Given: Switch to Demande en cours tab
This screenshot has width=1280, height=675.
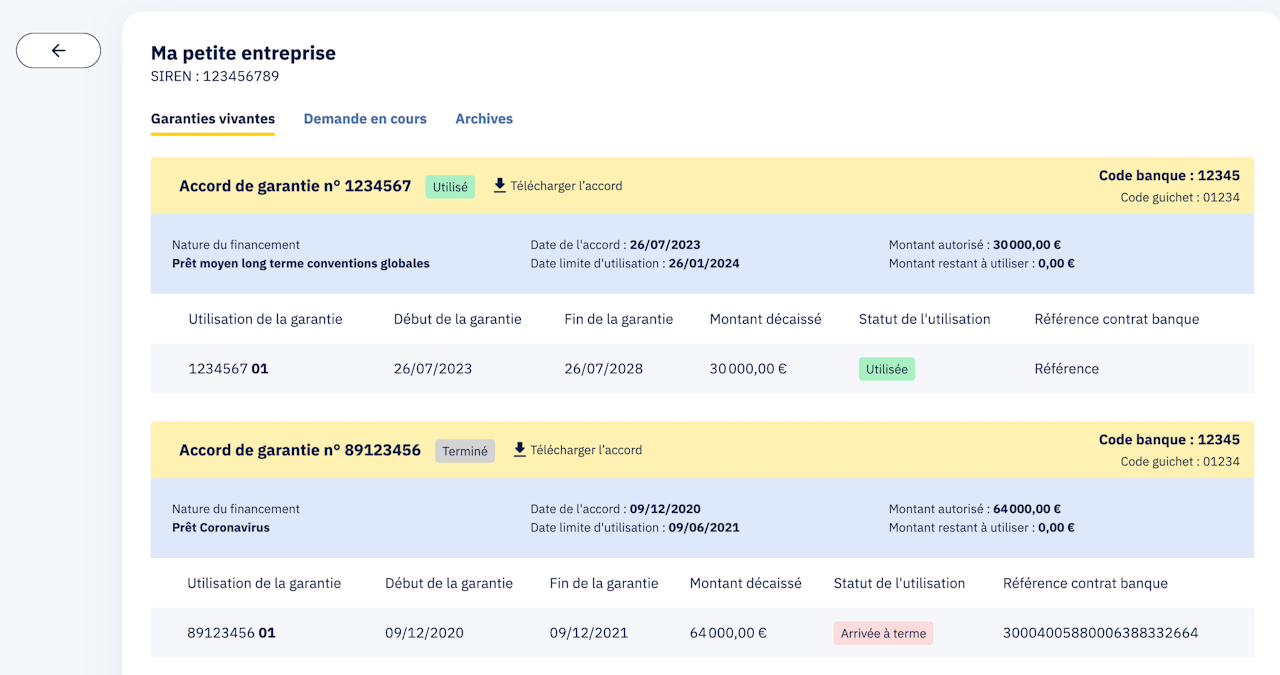Looking at the screenshot, I should coord(365,119).
